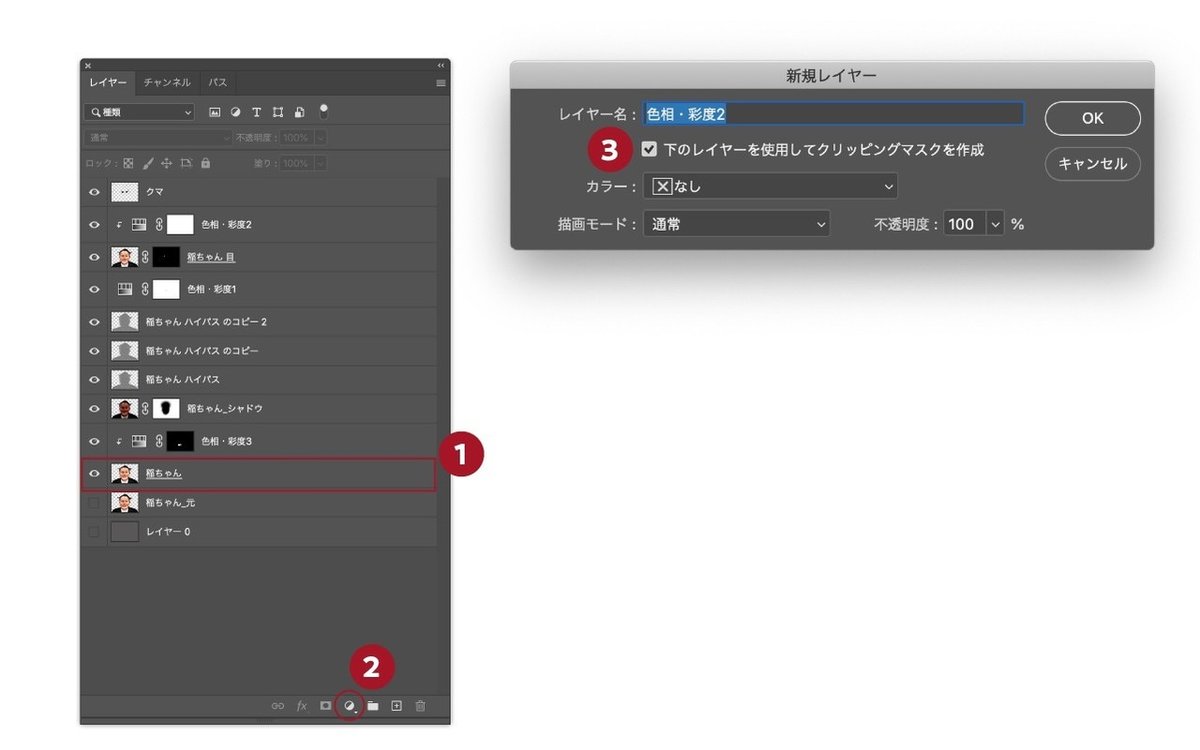1200x750 pixels.
Task: Adjust the 不透明度 value stepper
Action: coord(996,223)
